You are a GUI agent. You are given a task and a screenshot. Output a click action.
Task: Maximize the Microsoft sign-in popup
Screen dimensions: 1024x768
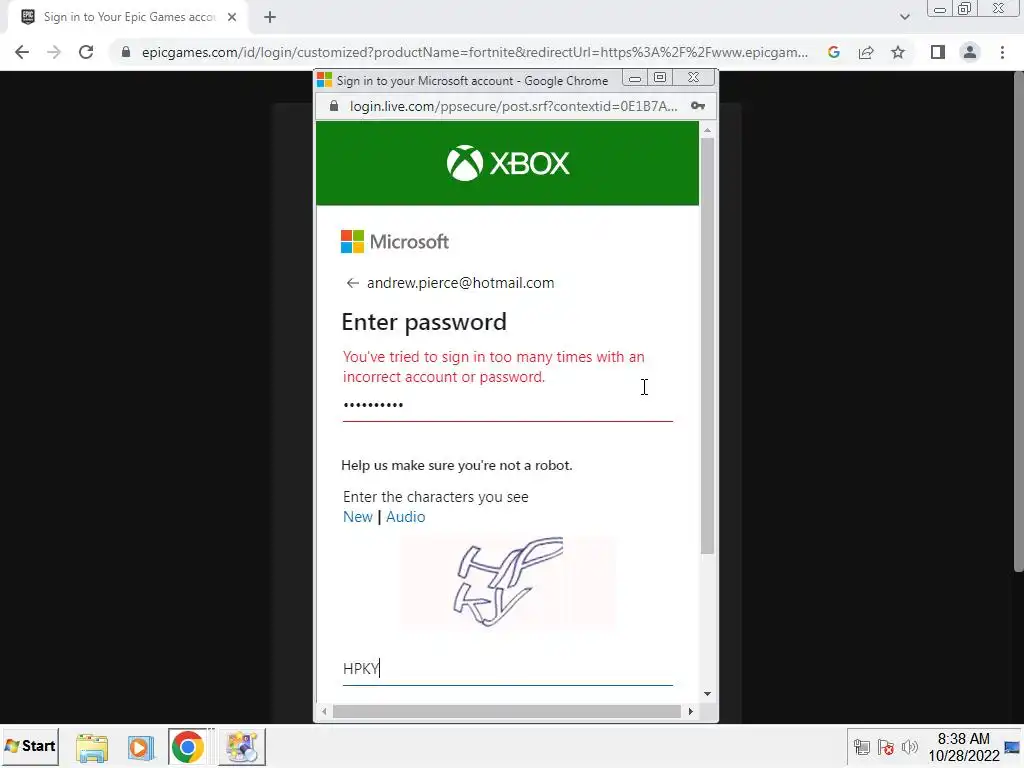coord(660,78)
